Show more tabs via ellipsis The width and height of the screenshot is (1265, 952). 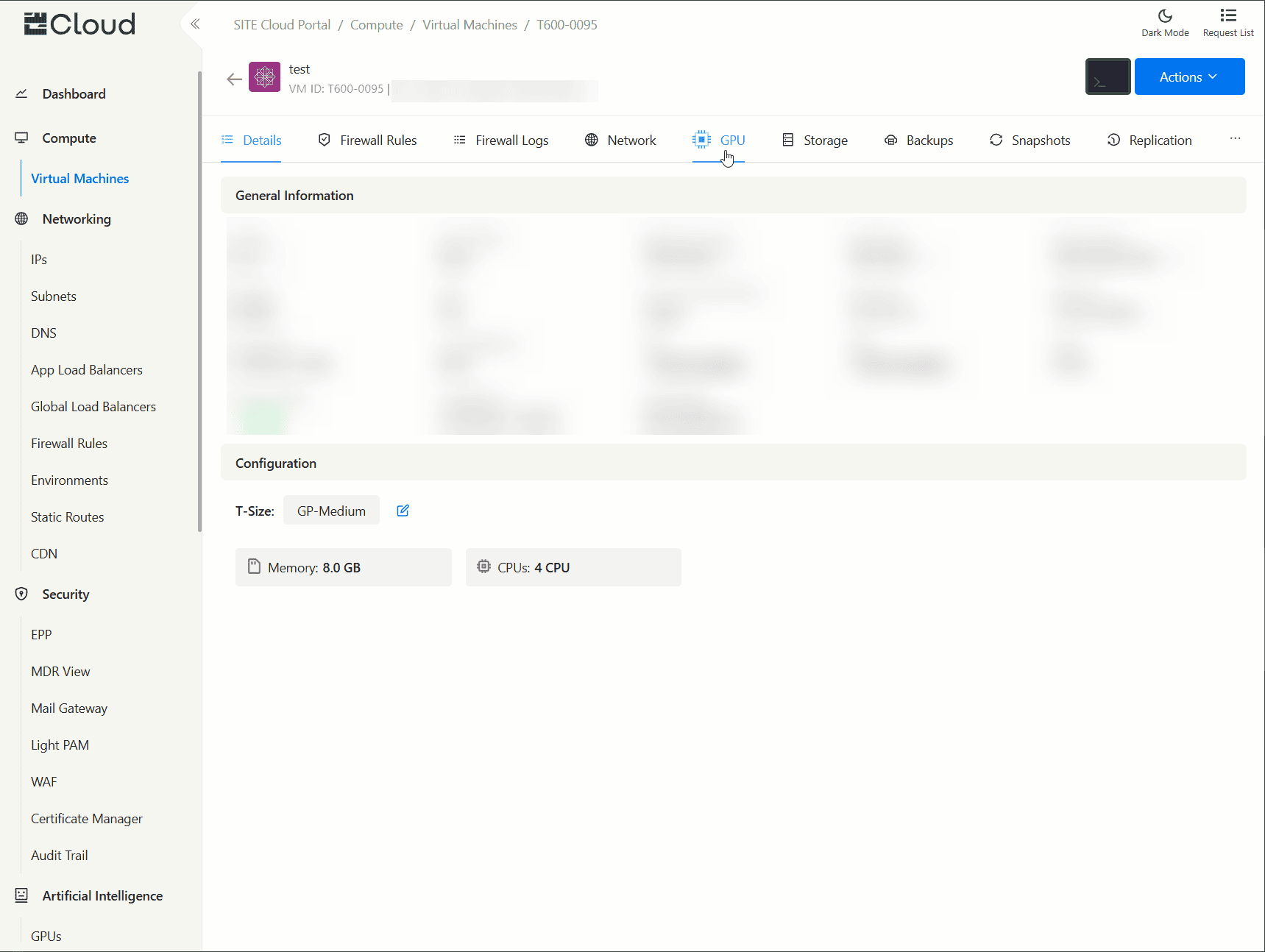pos(1235,139)
